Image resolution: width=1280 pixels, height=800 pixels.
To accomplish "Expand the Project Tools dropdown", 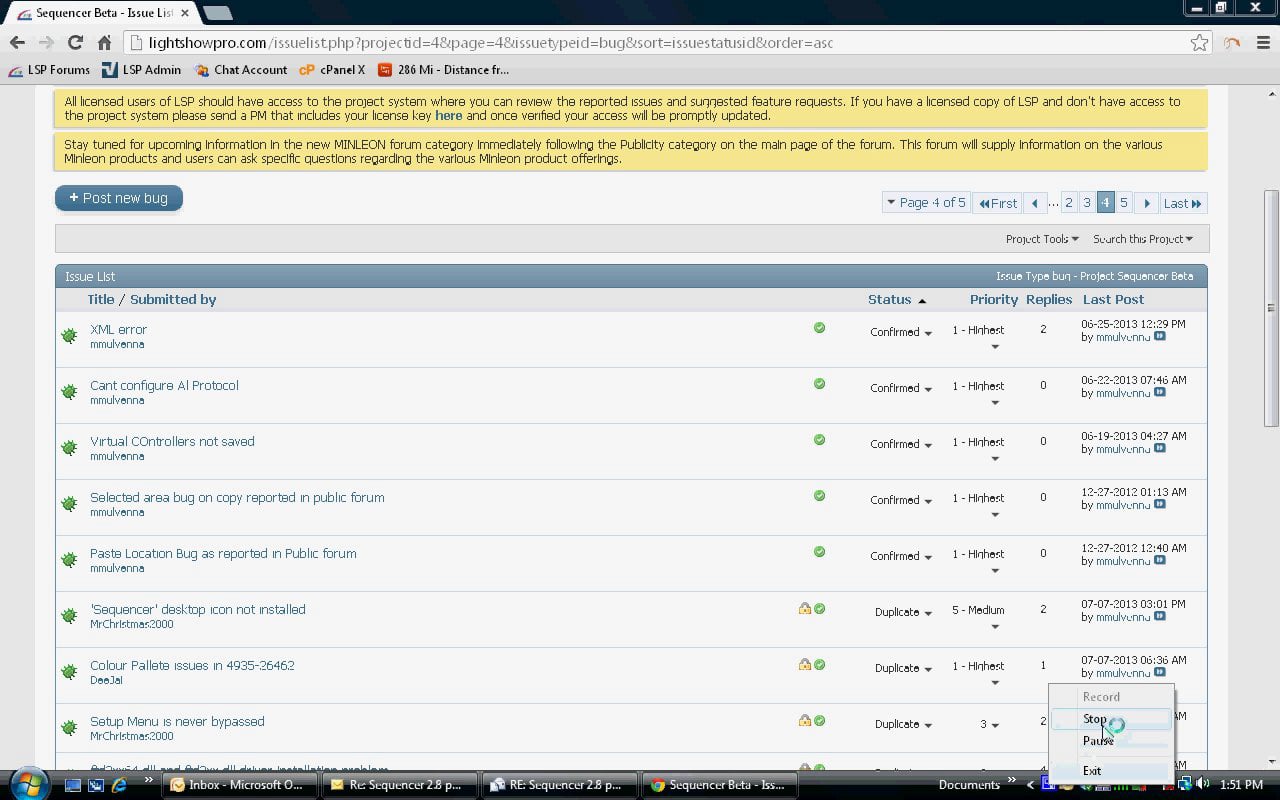I will (1042, 239).
